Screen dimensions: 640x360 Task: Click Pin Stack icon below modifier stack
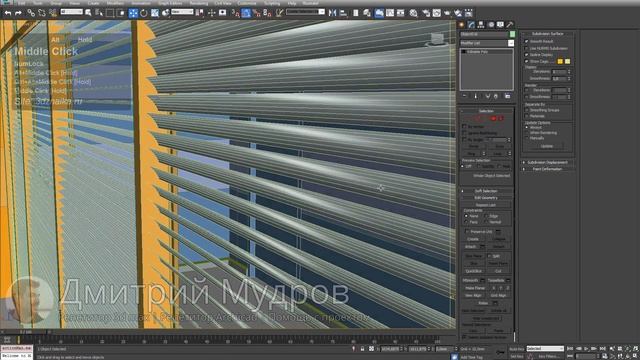[464, 96]
